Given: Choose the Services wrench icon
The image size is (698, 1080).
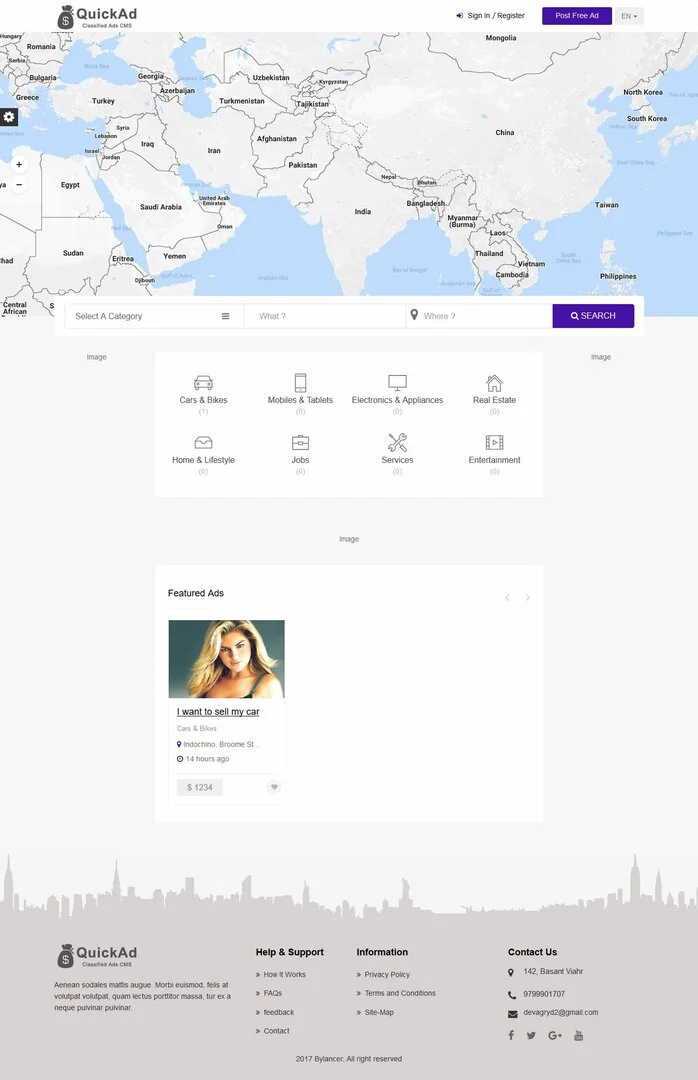Looking at the screenshot, I should 397,442.
